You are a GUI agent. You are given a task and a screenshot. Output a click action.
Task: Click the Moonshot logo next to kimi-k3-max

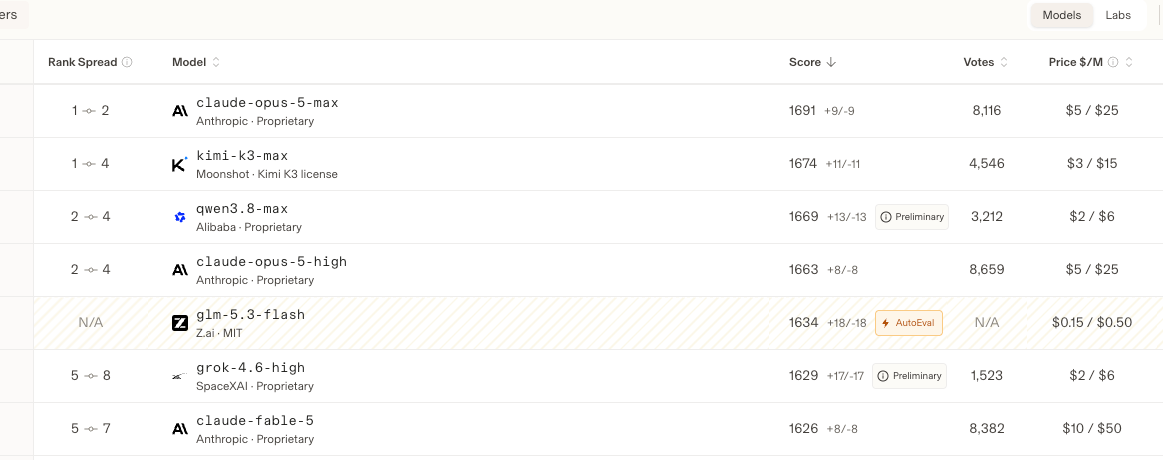(179, 164)
